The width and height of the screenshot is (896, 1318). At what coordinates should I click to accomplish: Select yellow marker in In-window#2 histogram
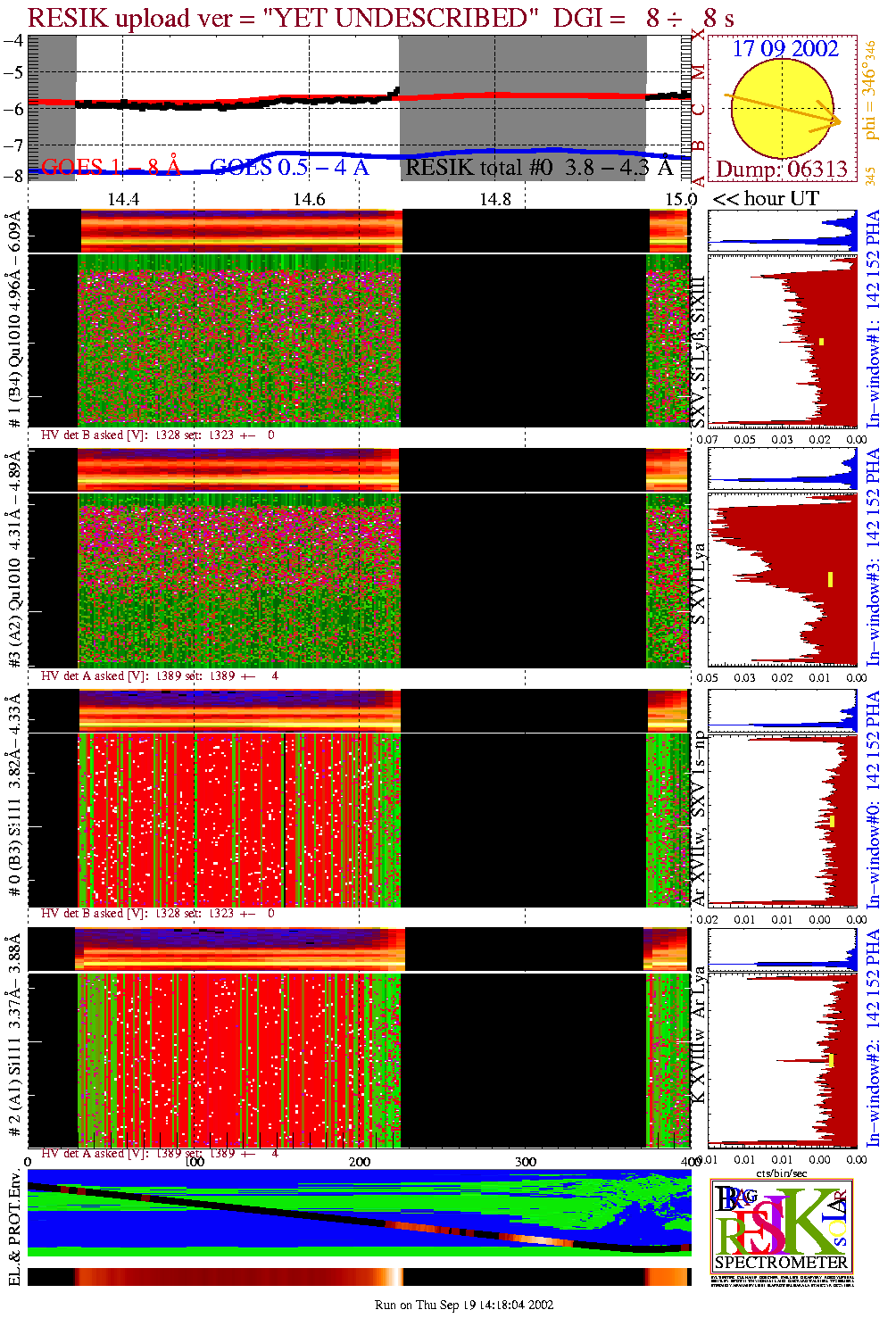coord(831,1060)
